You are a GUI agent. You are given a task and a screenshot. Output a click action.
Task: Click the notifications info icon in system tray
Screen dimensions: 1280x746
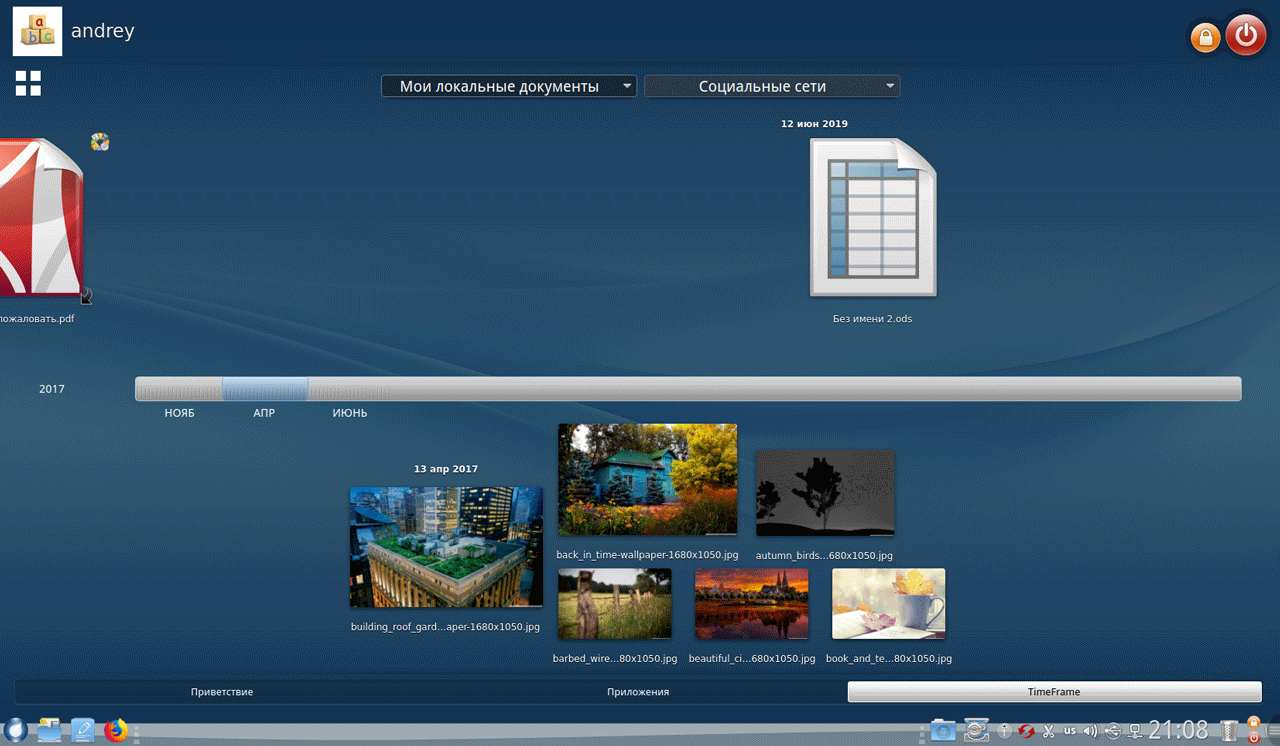(x=1005, y=731)
